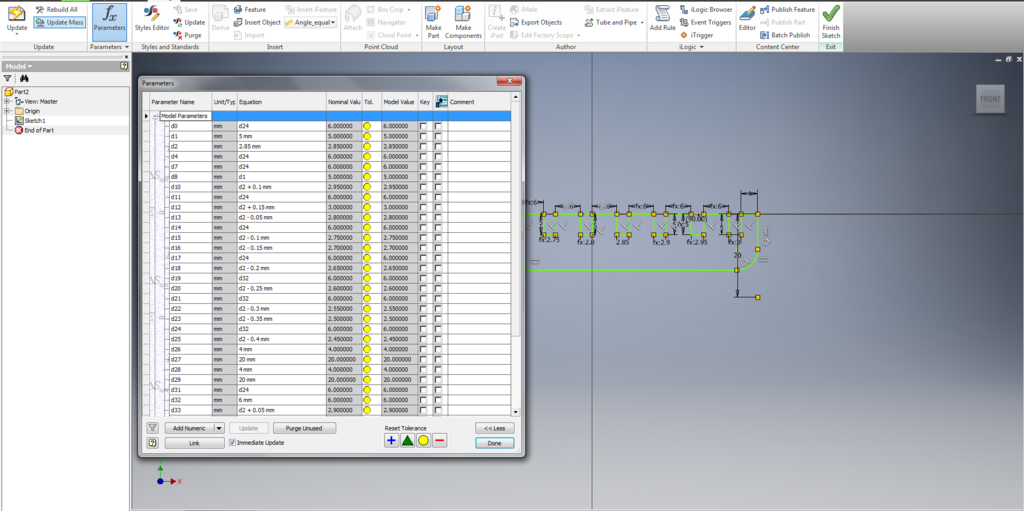Open the Update button dropdown arrow

click(16, 35)
